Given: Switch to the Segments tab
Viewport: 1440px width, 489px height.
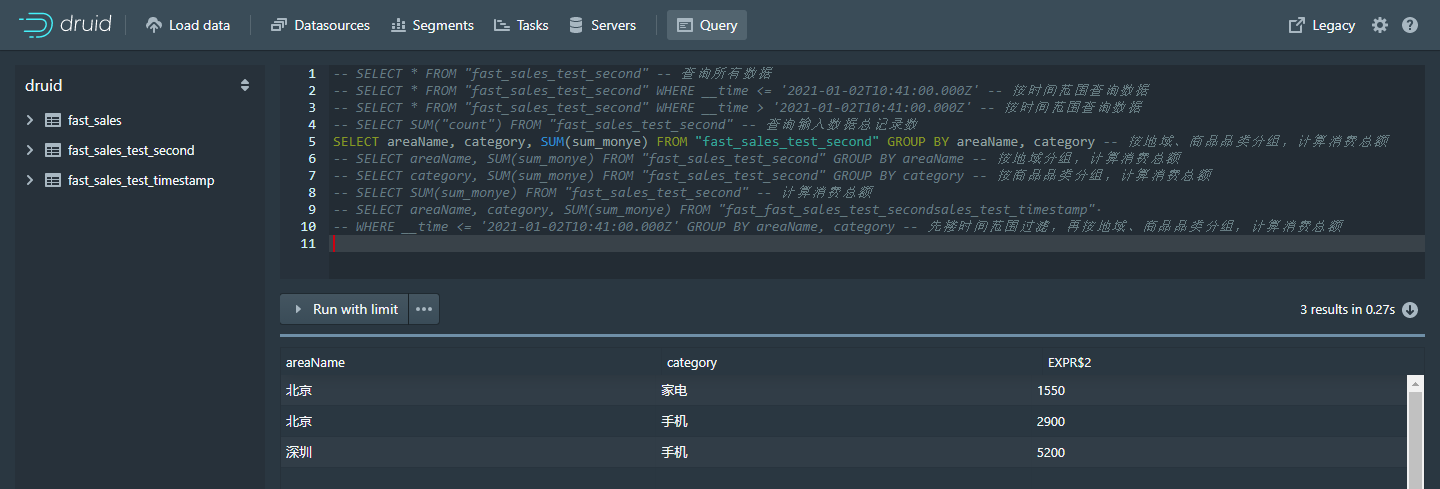Looking at the screenshot, I should pos(432,25).
